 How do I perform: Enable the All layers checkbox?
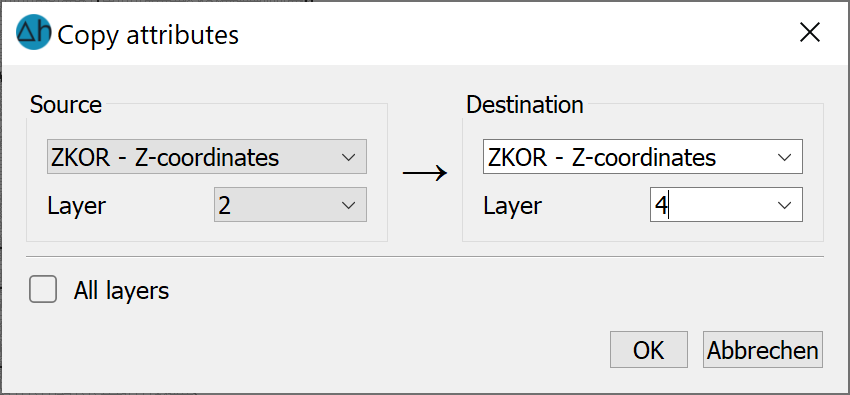pos(43,289)
